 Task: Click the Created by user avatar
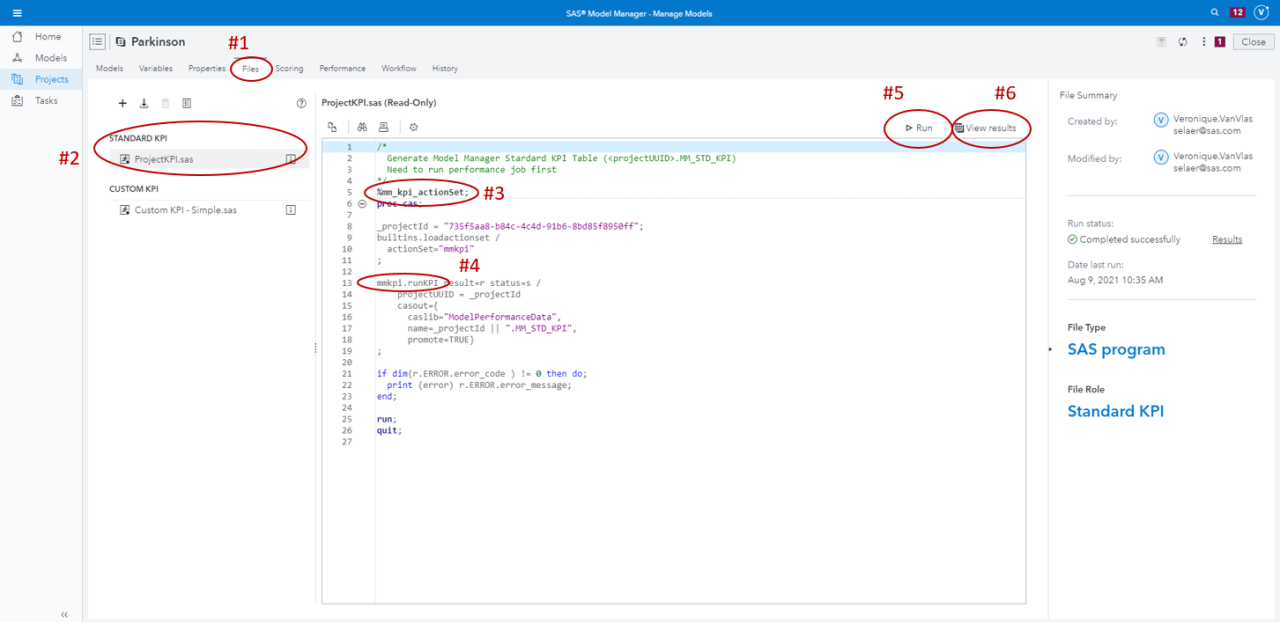[1161, 120]
